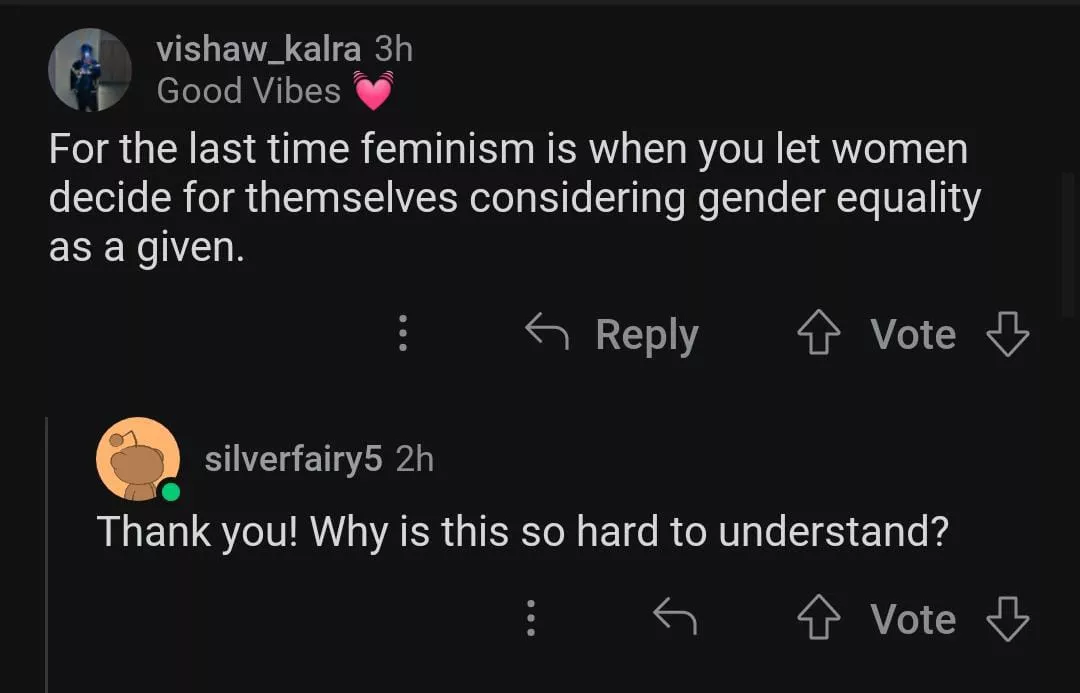Open three-dot options for silverfairy5's reply
The width and height of the screenshot is (1080, 693).
(531, 618)
